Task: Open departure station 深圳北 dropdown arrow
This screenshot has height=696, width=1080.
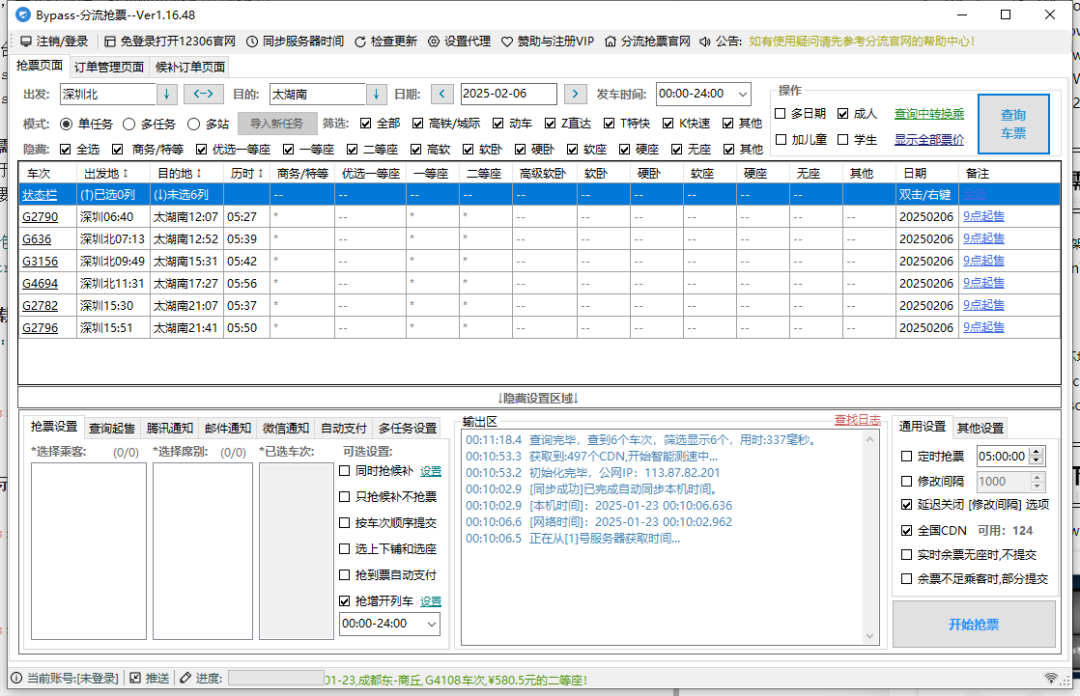Action: pyautogui.click(x=167, y=94)
